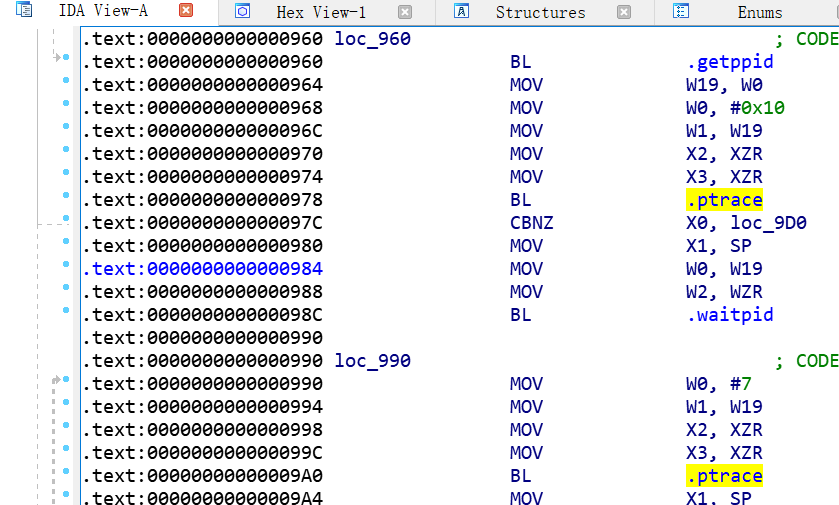Click operand X2, XZR at address 970
839x505 pixels.
coord(724,154)
